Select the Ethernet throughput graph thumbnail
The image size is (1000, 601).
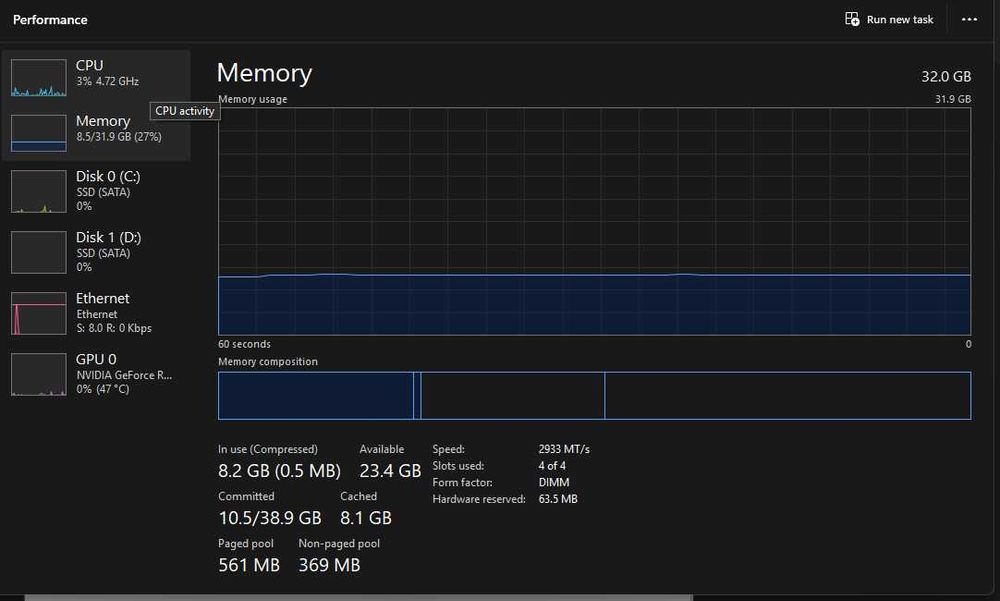point(39,313)
